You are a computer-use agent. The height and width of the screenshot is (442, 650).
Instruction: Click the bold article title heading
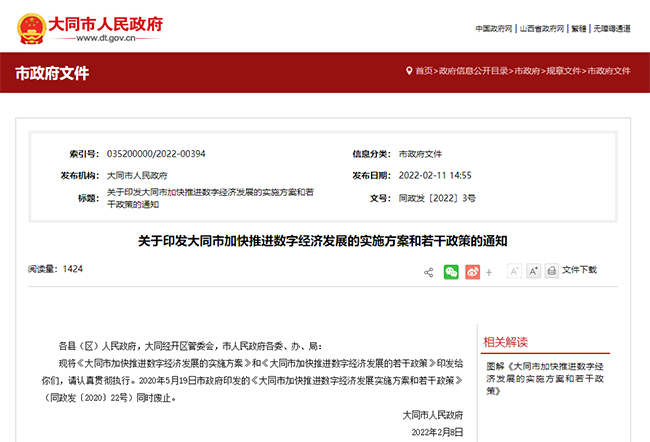click(323, 241)
